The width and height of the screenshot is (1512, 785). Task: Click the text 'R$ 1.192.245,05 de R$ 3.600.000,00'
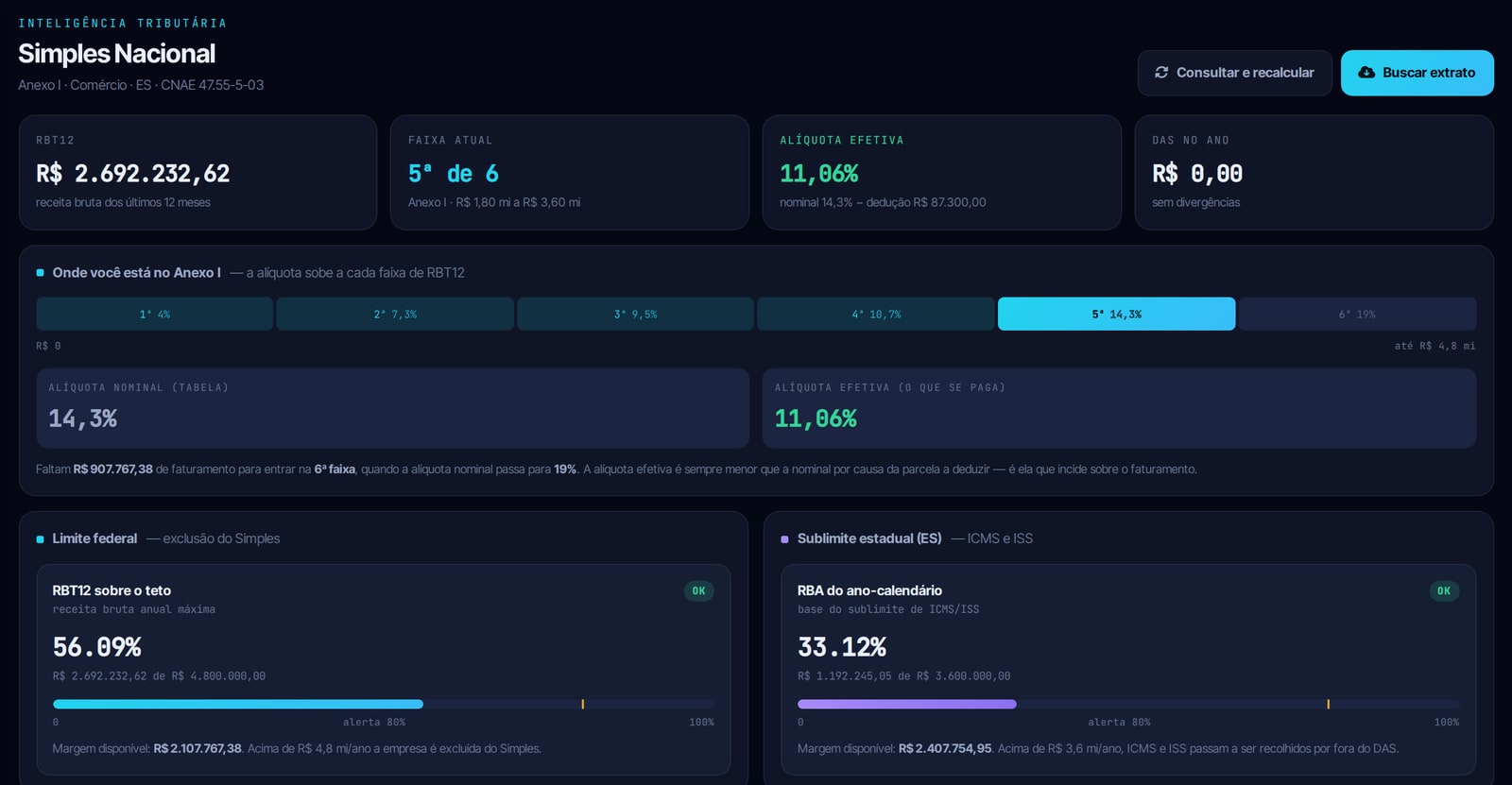coord(904,676)
